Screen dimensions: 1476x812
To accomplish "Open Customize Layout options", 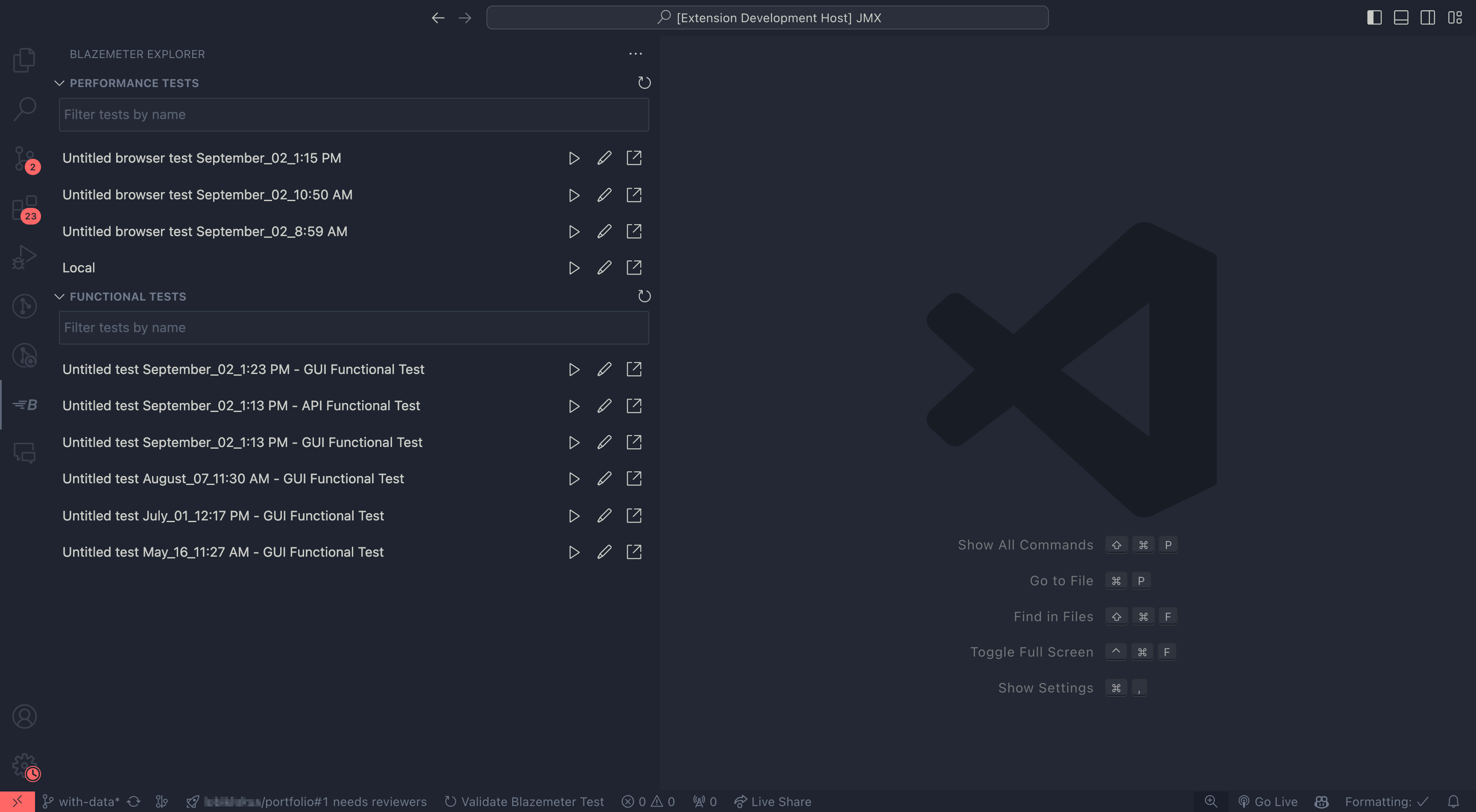I will [x=1455, y=18].
